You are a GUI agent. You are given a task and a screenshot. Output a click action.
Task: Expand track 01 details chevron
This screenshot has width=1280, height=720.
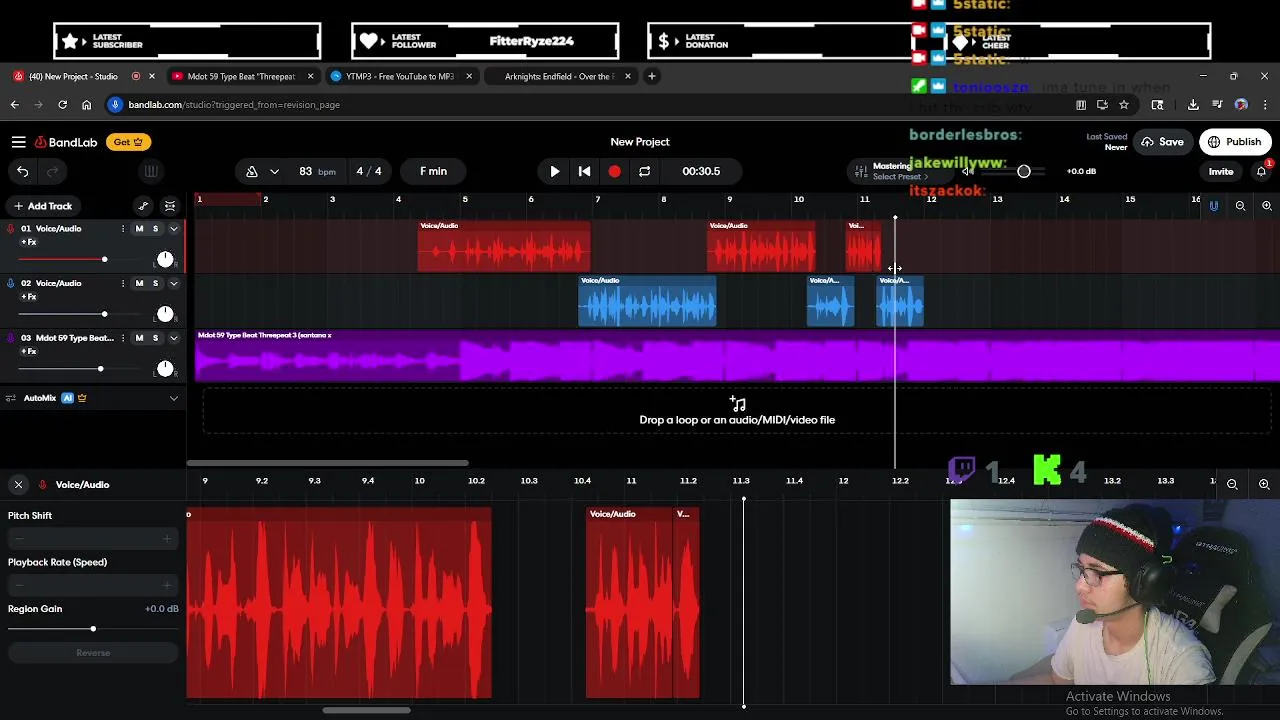pos(173,229)
